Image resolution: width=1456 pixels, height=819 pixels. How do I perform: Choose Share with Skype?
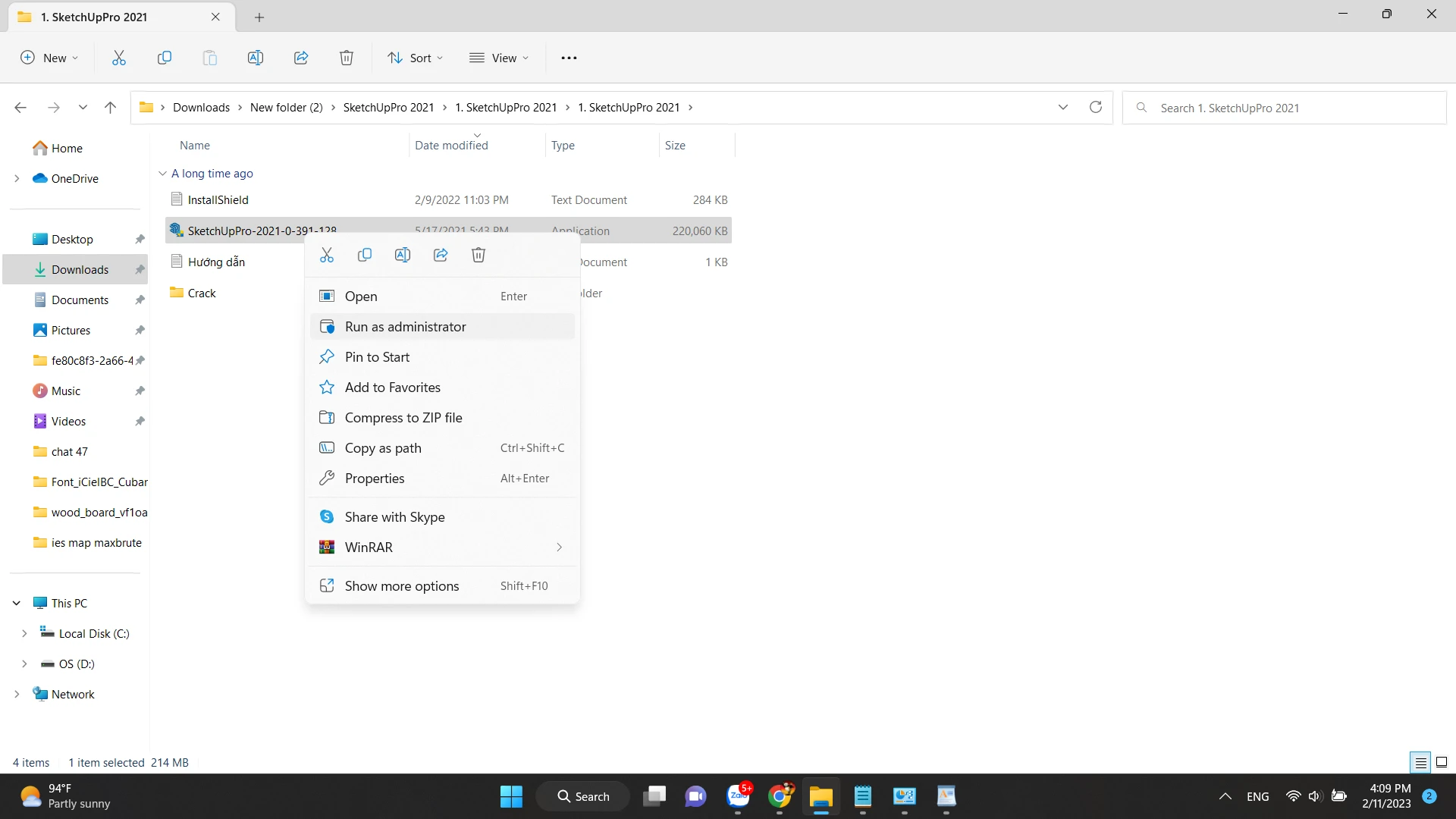(442, 517)
